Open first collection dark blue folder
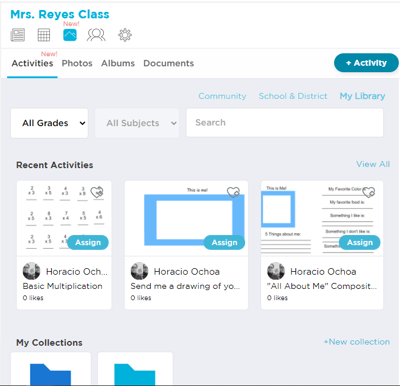 51,374
